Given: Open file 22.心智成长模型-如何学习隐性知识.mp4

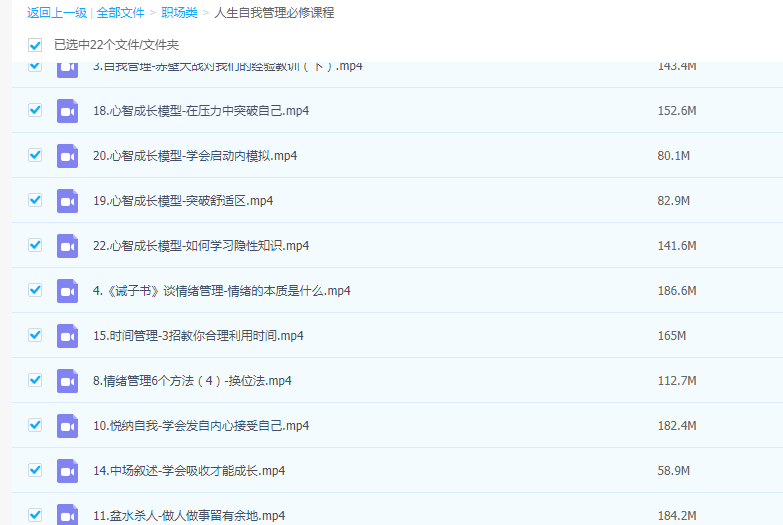Looking at the screenshot, I should [200, 246].
